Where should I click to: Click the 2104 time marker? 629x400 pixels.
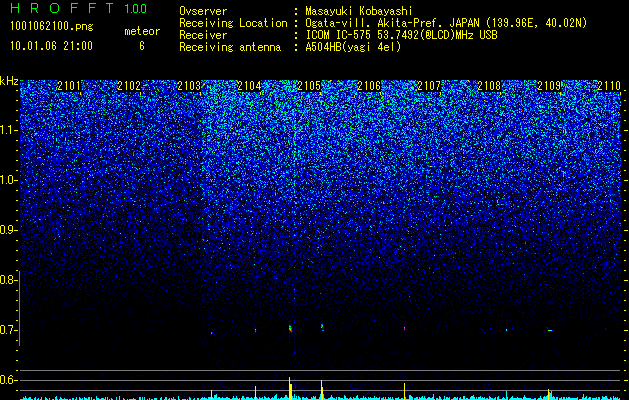[x=249, y=86]
